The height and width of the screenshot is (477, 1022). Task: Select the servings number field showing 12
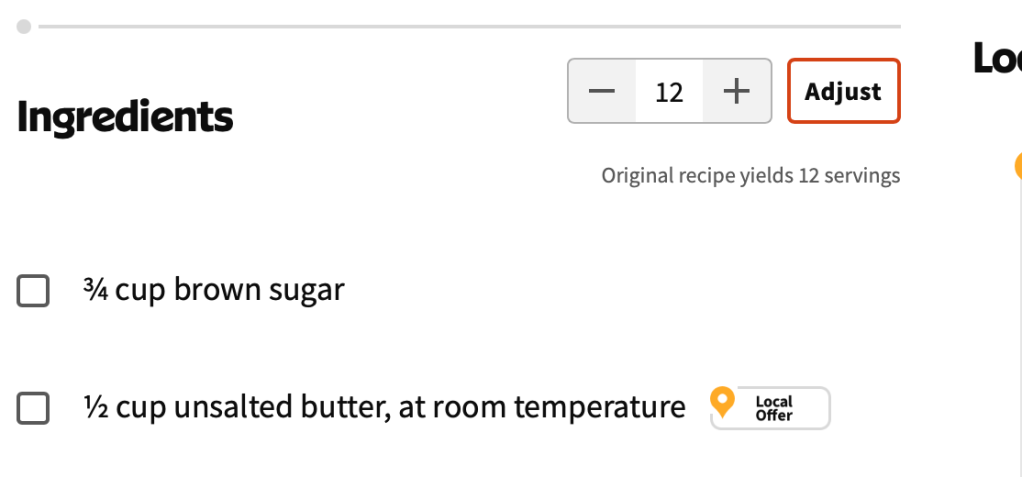coord(669,92)
